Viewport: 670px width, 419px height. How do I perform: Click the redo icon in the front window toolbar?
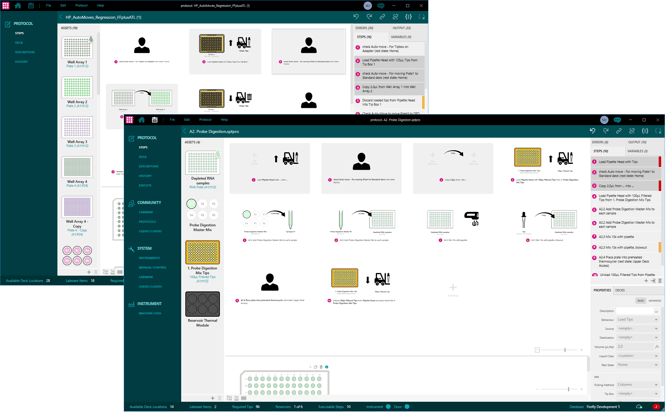click(606, 131)
